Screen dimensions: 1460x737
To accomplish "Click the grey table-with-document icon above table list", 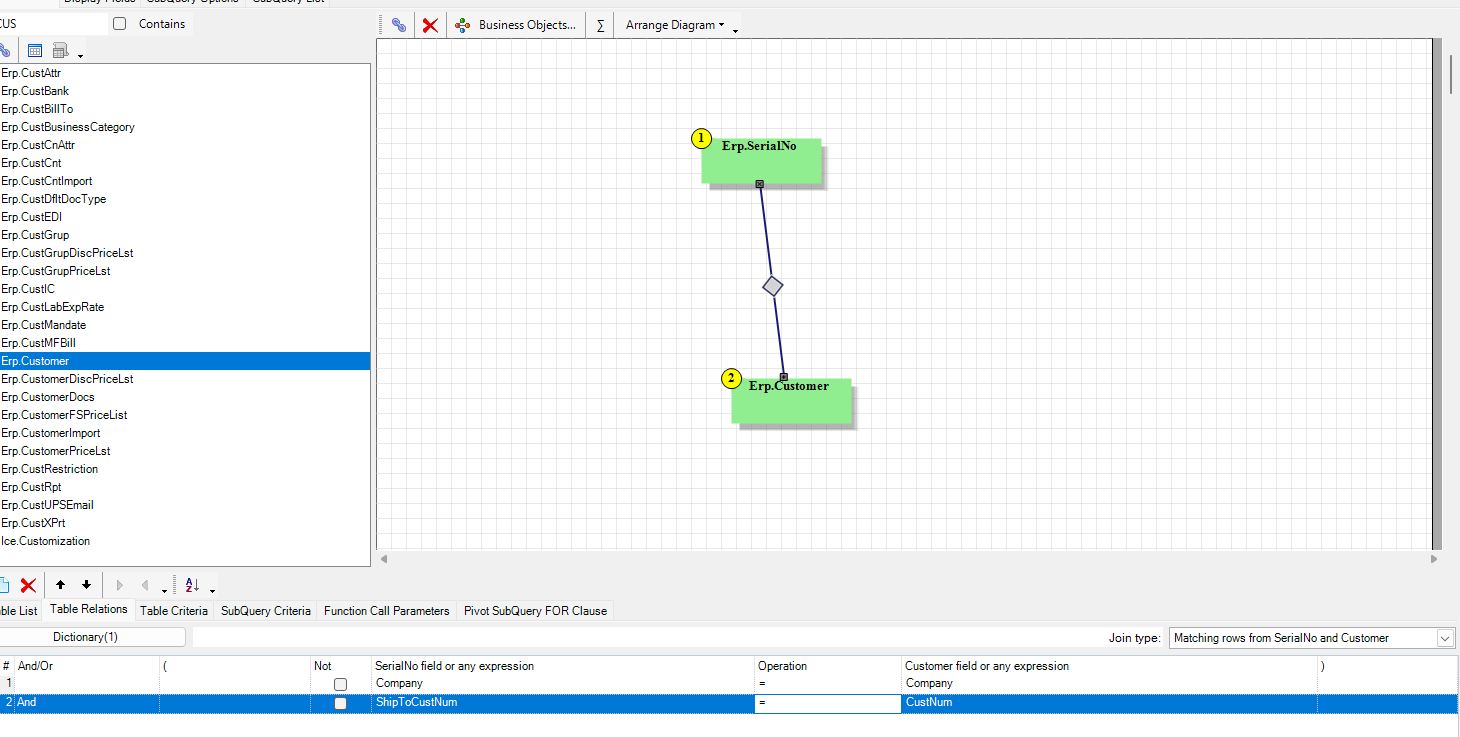I will pos(60,50).
